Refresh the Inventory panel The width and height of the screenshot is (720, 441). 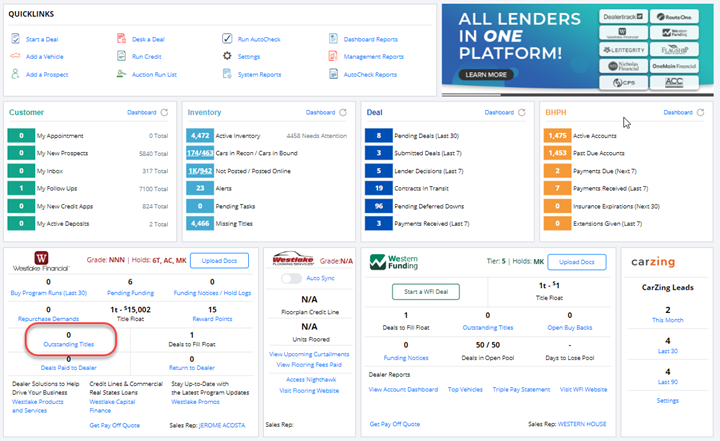343,113
